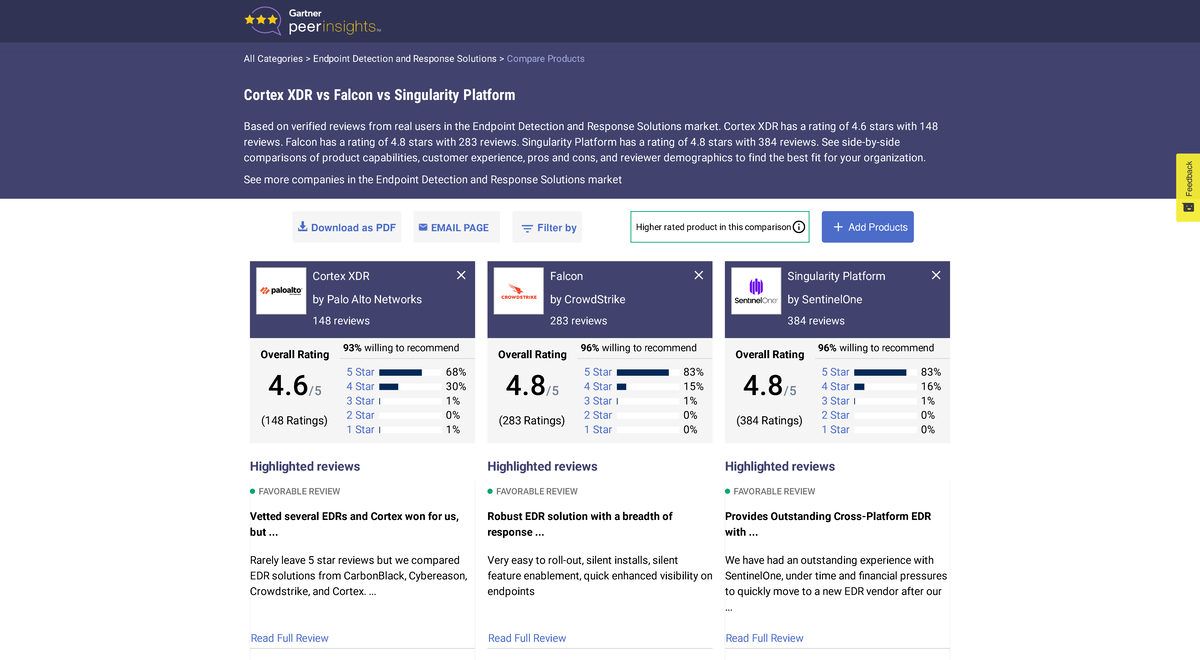
Task: Click the filter icon beside Filter by
Action: (527, 227)
